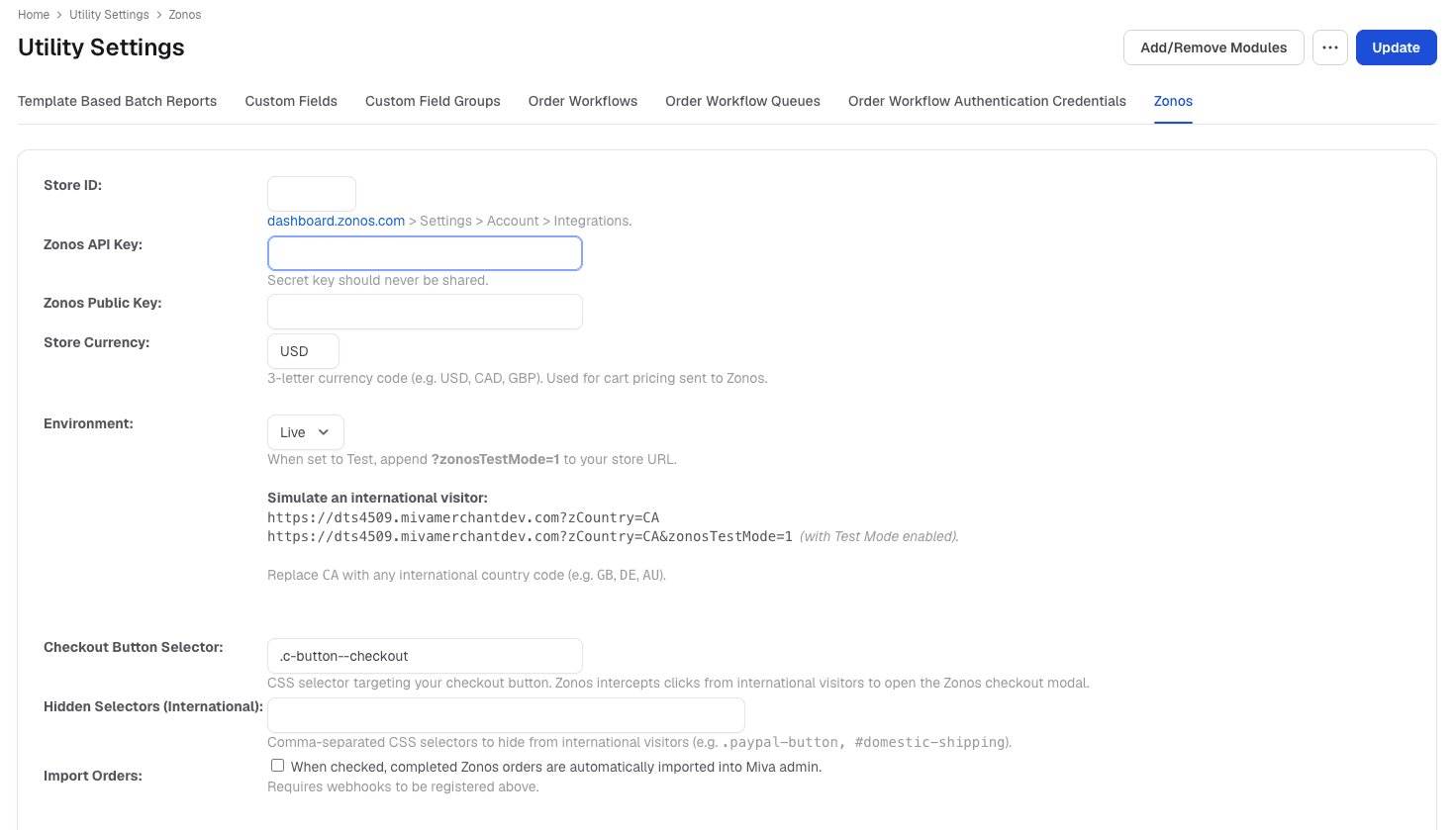Open Utility Settings breadcrumb link

pyautogui.click(x=109, y=15)
